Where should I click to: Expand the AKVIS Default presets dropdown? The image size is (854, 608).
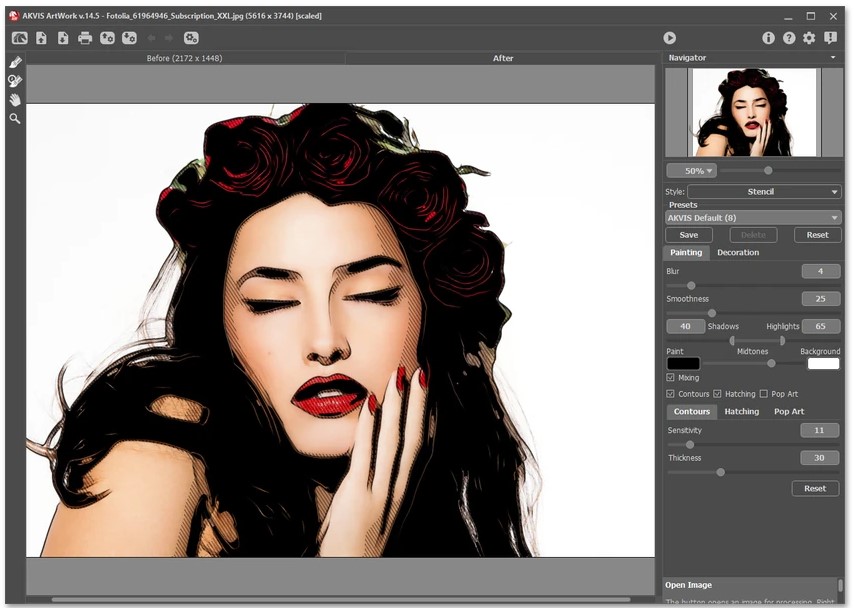pos(753,217)
